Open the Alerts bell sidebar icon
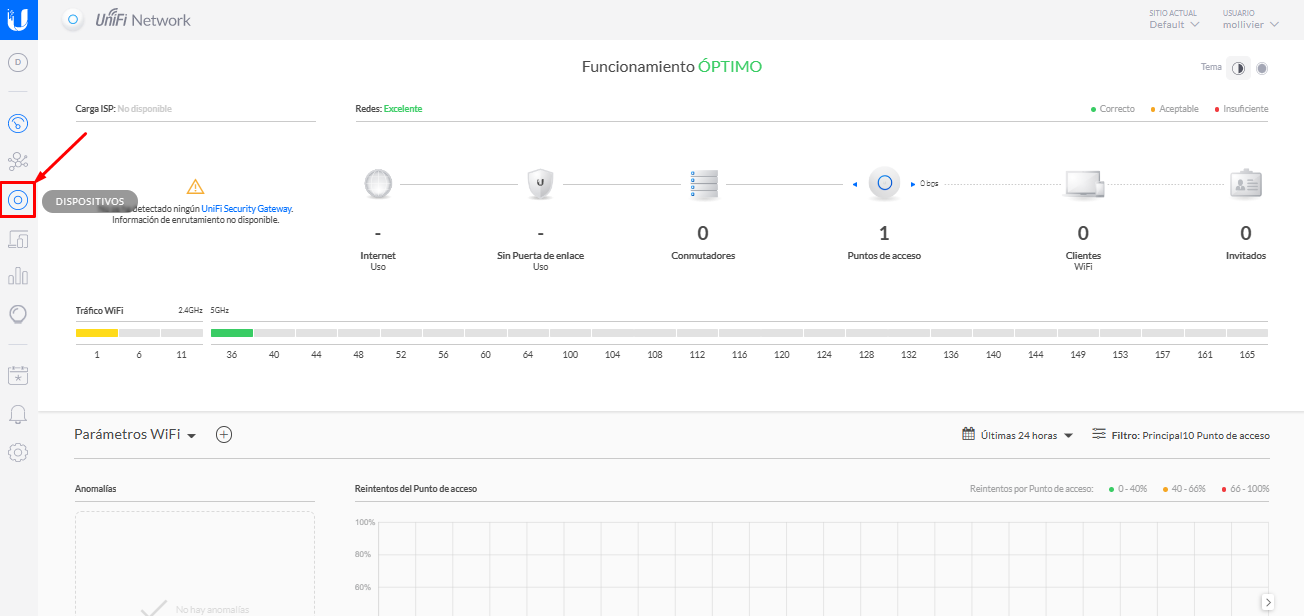 point(18,414)
